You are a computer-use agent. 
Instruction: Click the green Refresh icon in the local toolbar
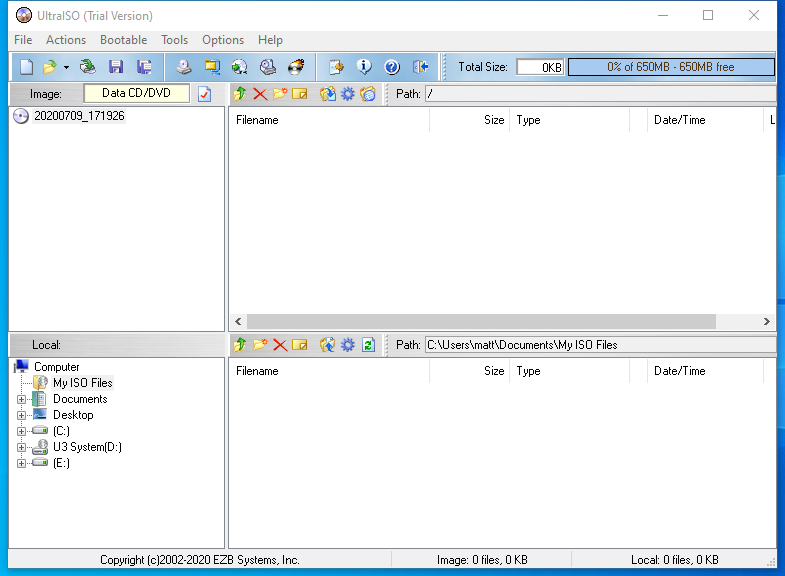[x=368, y=344]
